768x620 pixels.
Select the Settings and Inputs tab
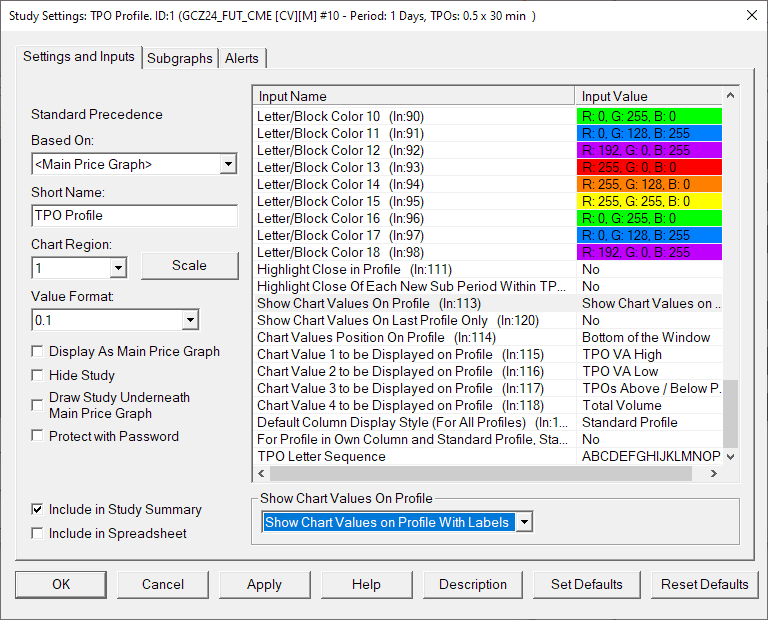click(x=79, y=57)
